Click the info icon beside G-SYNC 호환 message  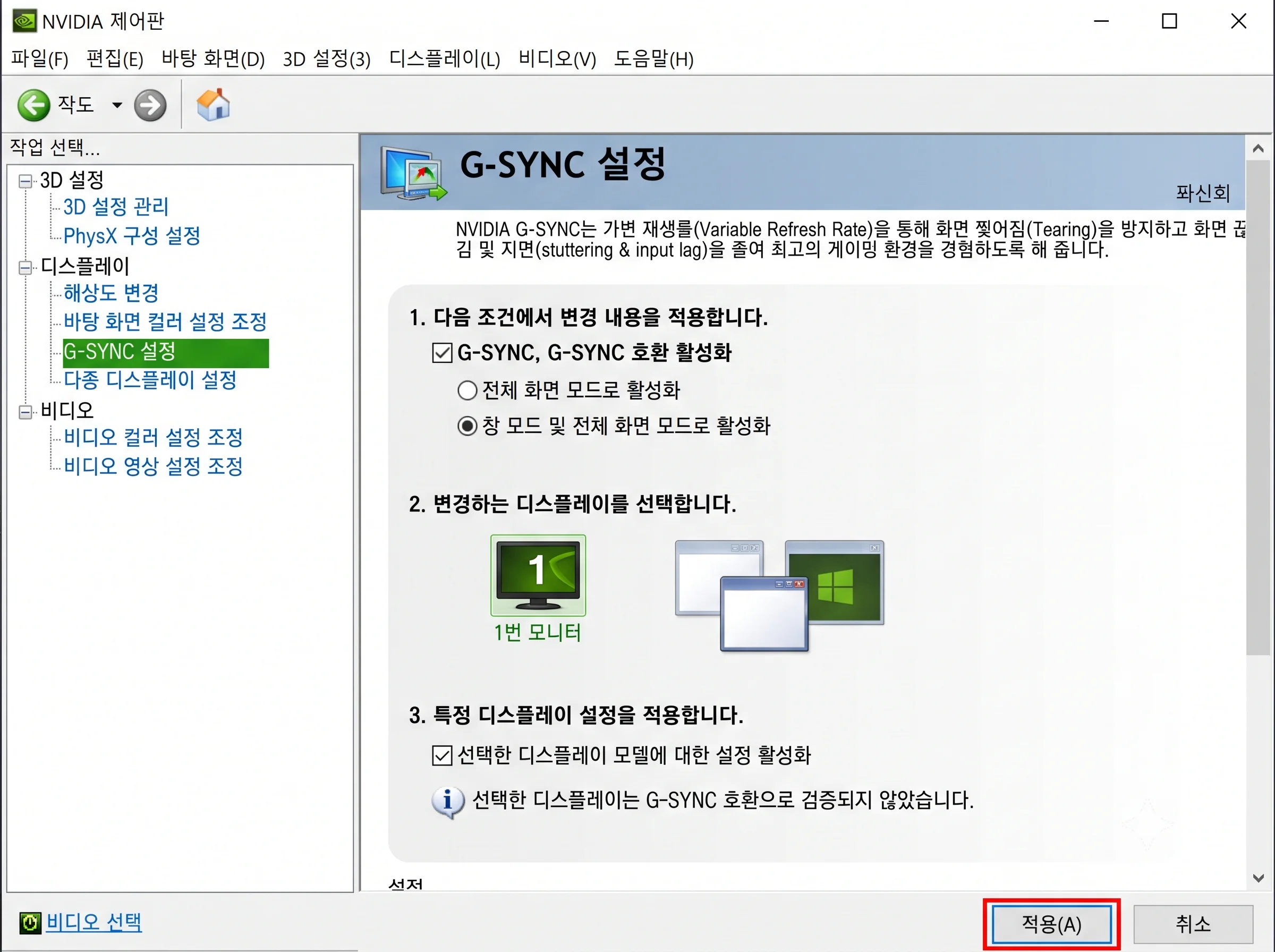coord(448,802)
